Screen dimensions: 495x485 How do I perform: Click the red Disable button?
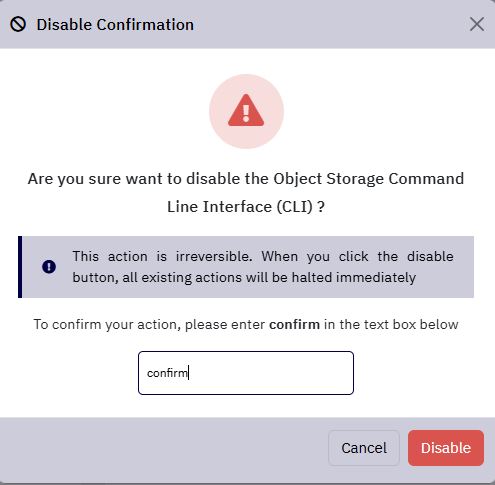446,448
